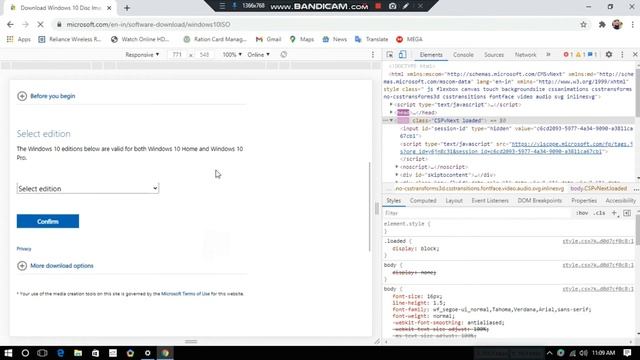Expand Before you begin section

[x=46, y=96]
